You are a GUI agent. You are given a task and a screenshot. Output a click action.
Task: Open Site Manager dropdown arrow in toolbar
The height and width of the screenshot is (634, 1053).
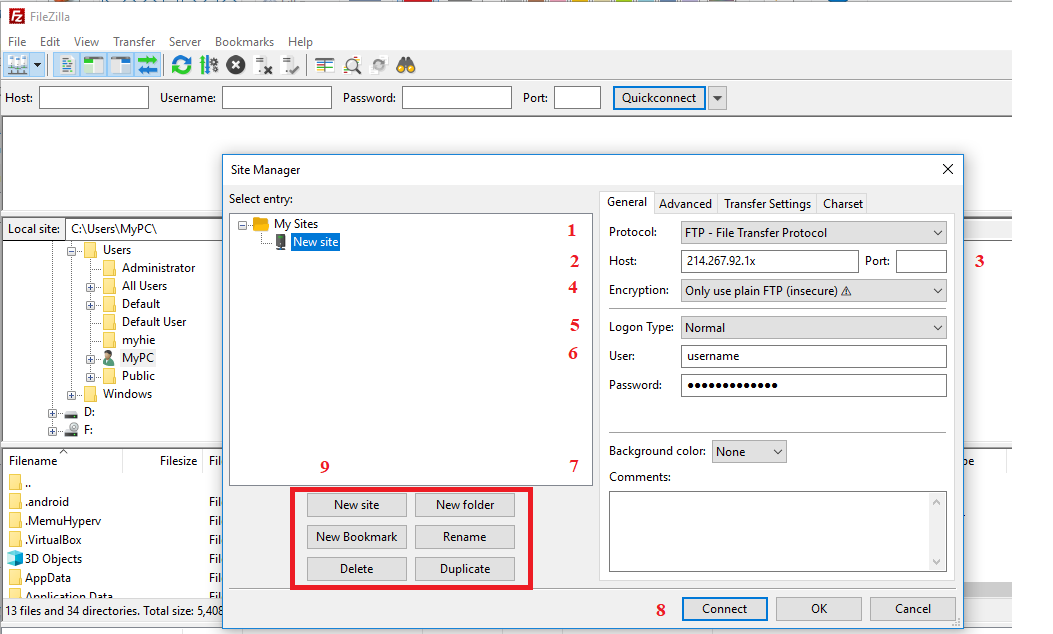point(38,65)
